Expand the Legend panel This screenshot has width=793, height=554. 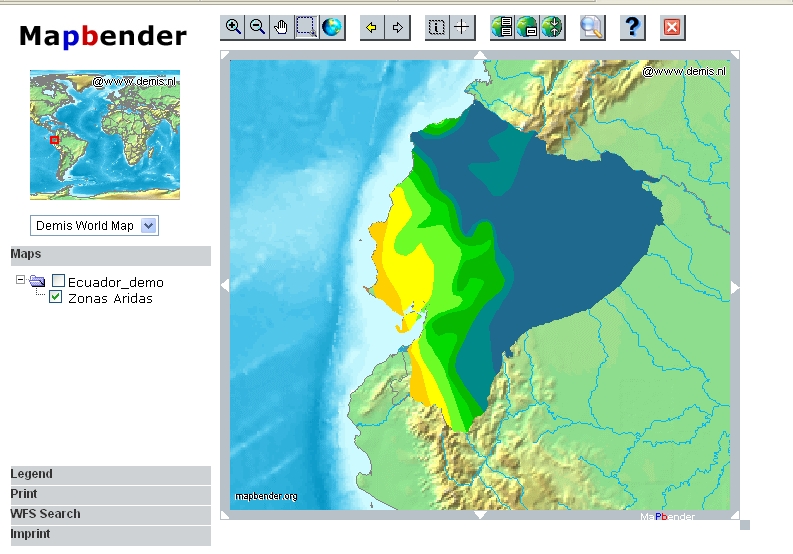(110, 474)
